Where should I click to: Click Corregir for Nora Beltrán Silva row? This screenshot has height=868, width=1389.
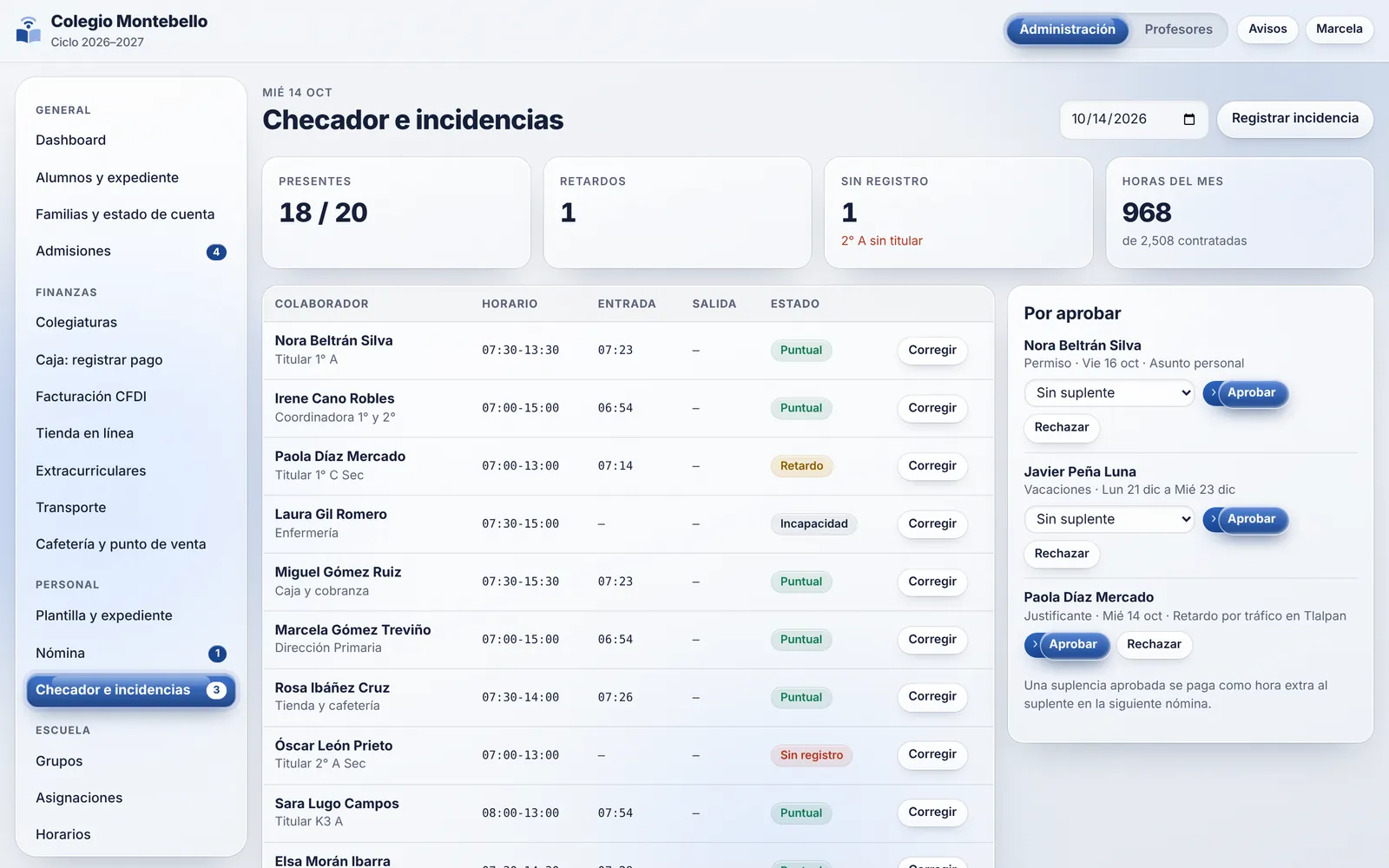[x=932, y=351]
